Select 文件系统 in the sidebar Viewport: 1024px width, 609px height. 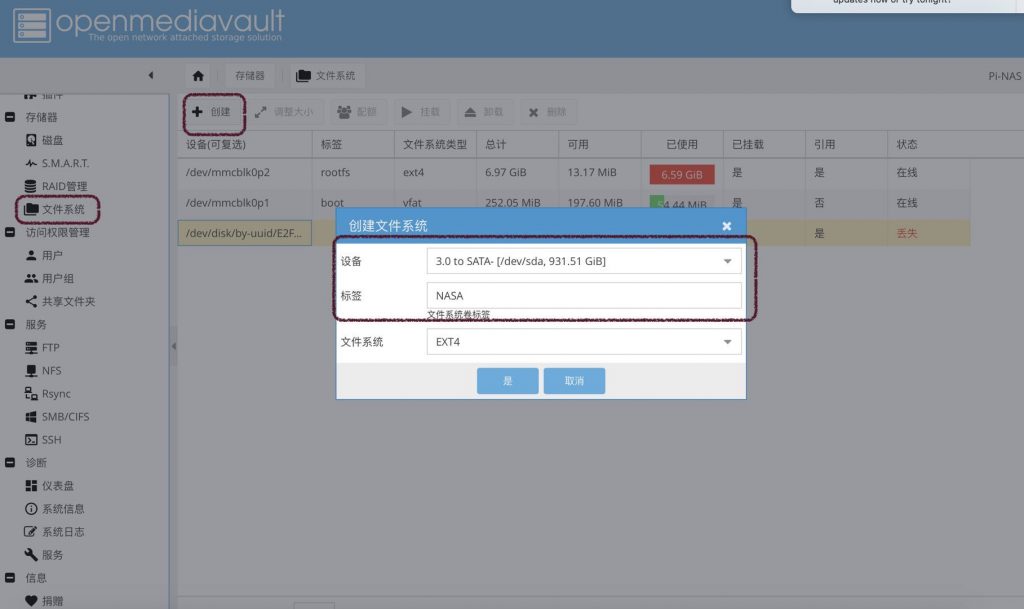tap(62, 210)
